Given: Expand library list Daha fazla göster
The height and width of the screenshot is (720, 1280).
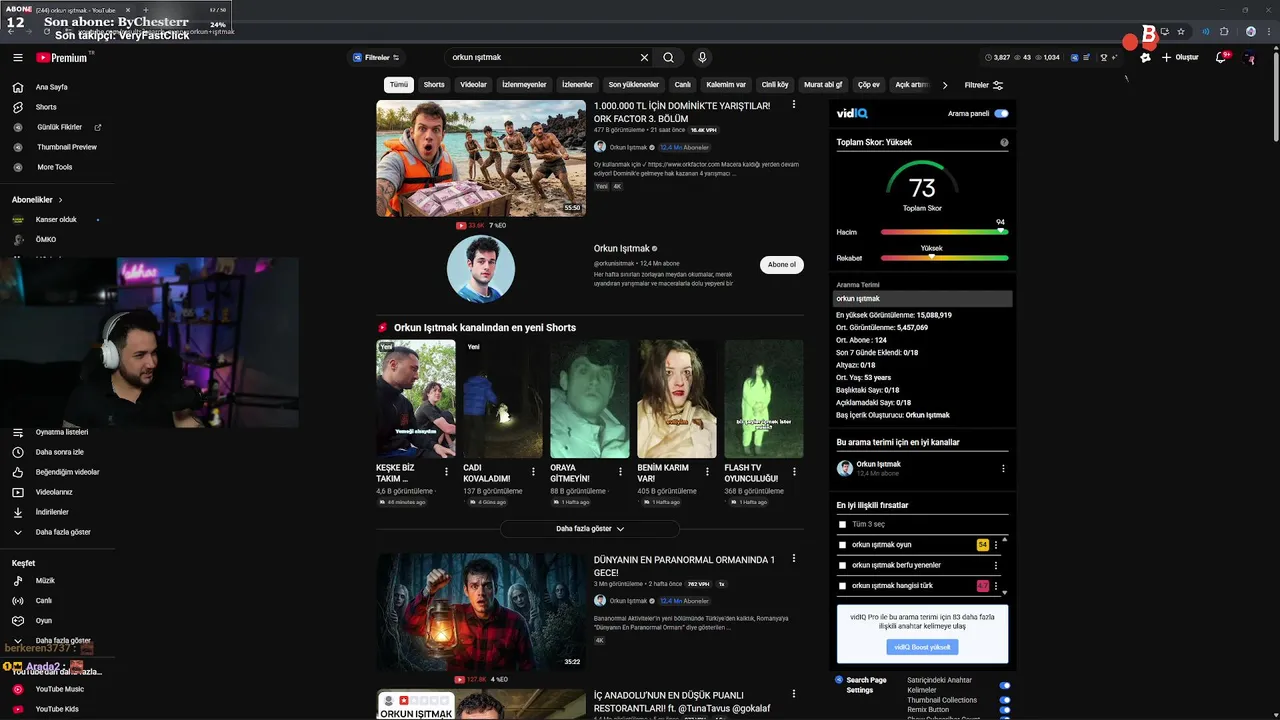Looking at the screenshot, I should click(x=62, y=532).
